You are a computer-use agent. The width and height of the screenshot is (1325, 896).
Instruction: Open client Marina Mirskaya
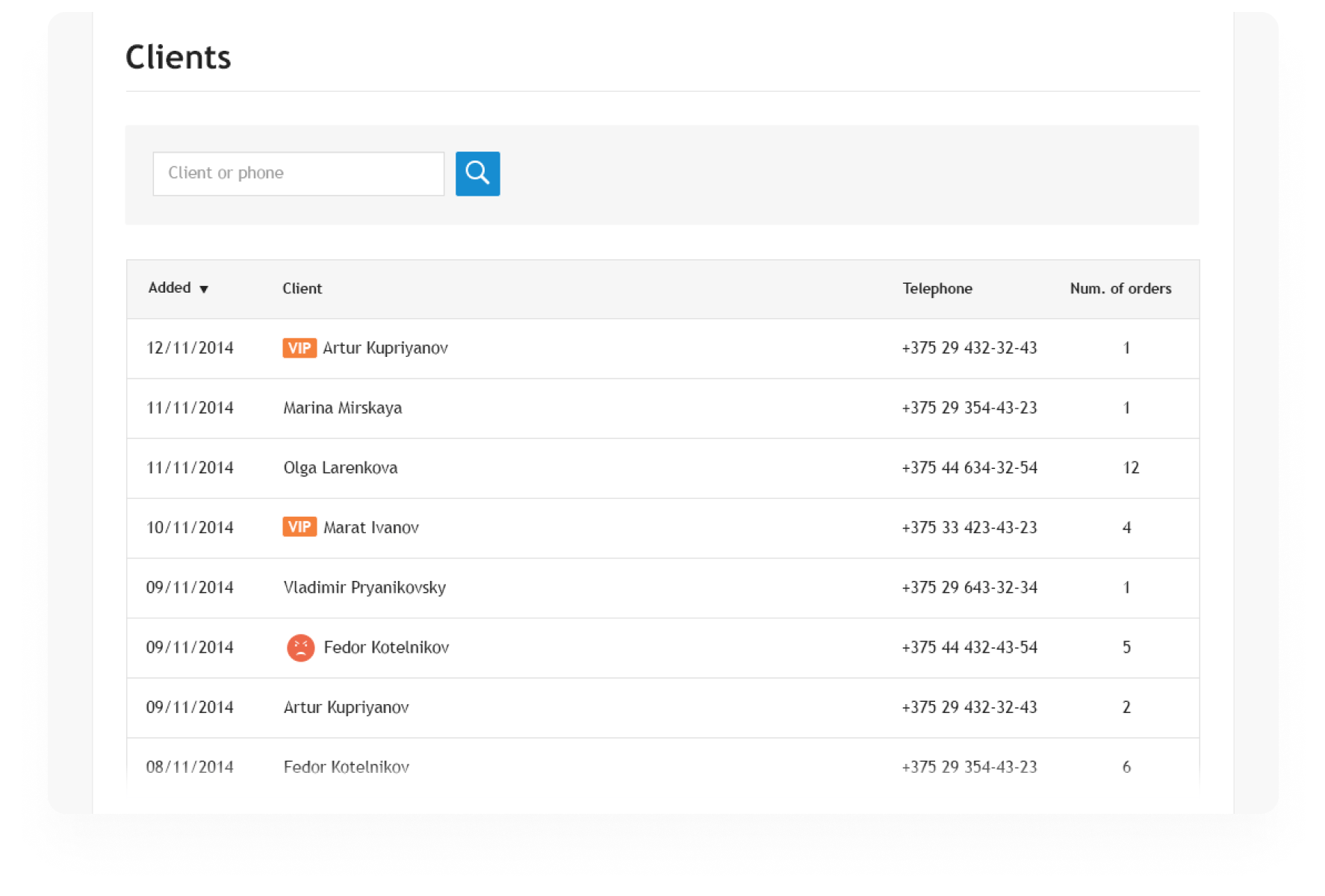click(343, 408)
